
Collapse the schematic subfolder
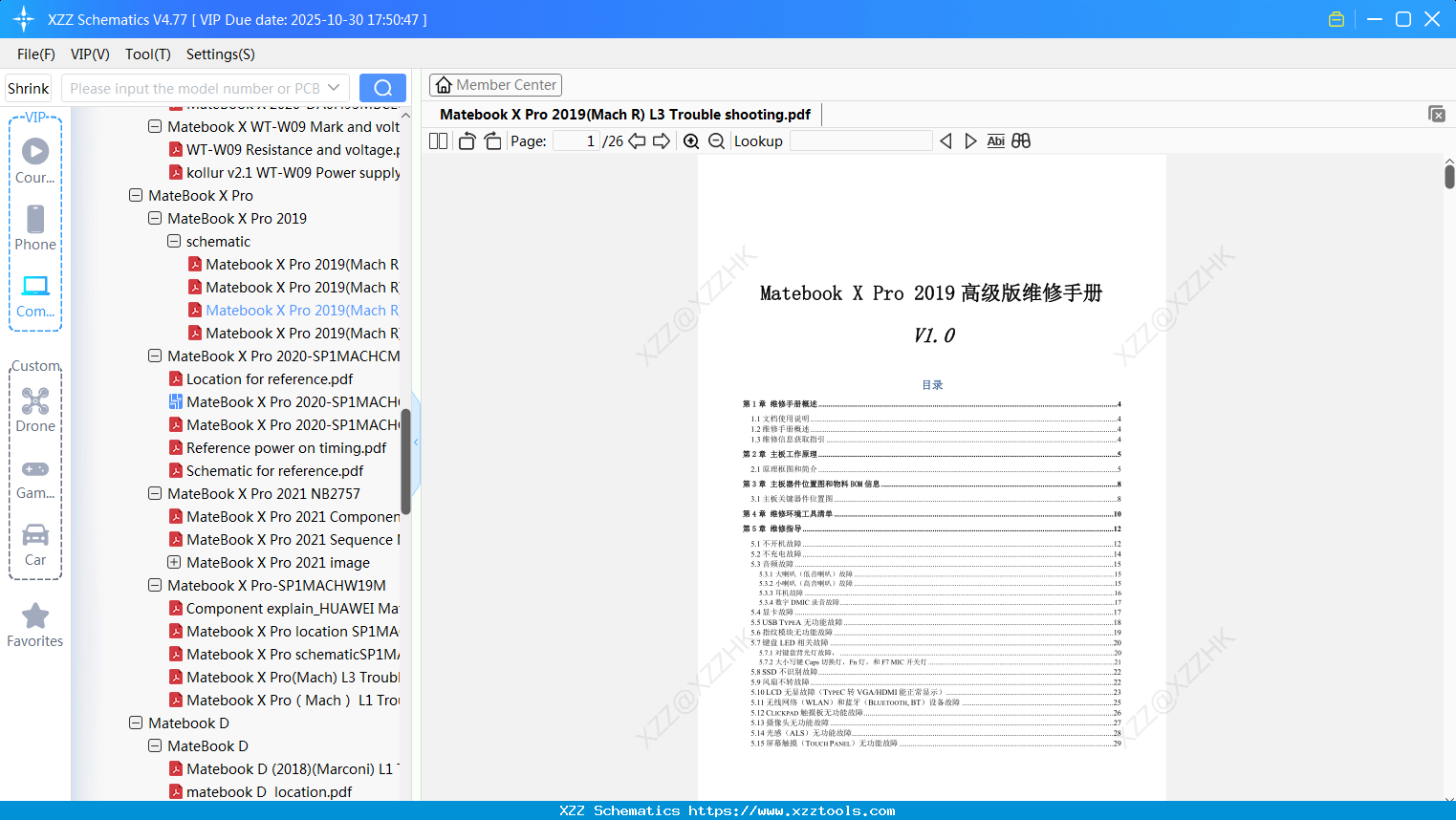coord(174,242)
